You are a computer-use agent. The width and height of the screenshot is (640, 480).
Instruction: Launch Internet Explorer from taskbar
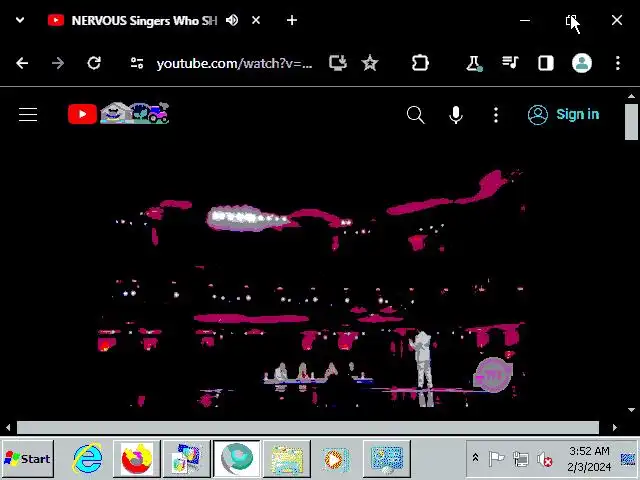click(87, 459)
